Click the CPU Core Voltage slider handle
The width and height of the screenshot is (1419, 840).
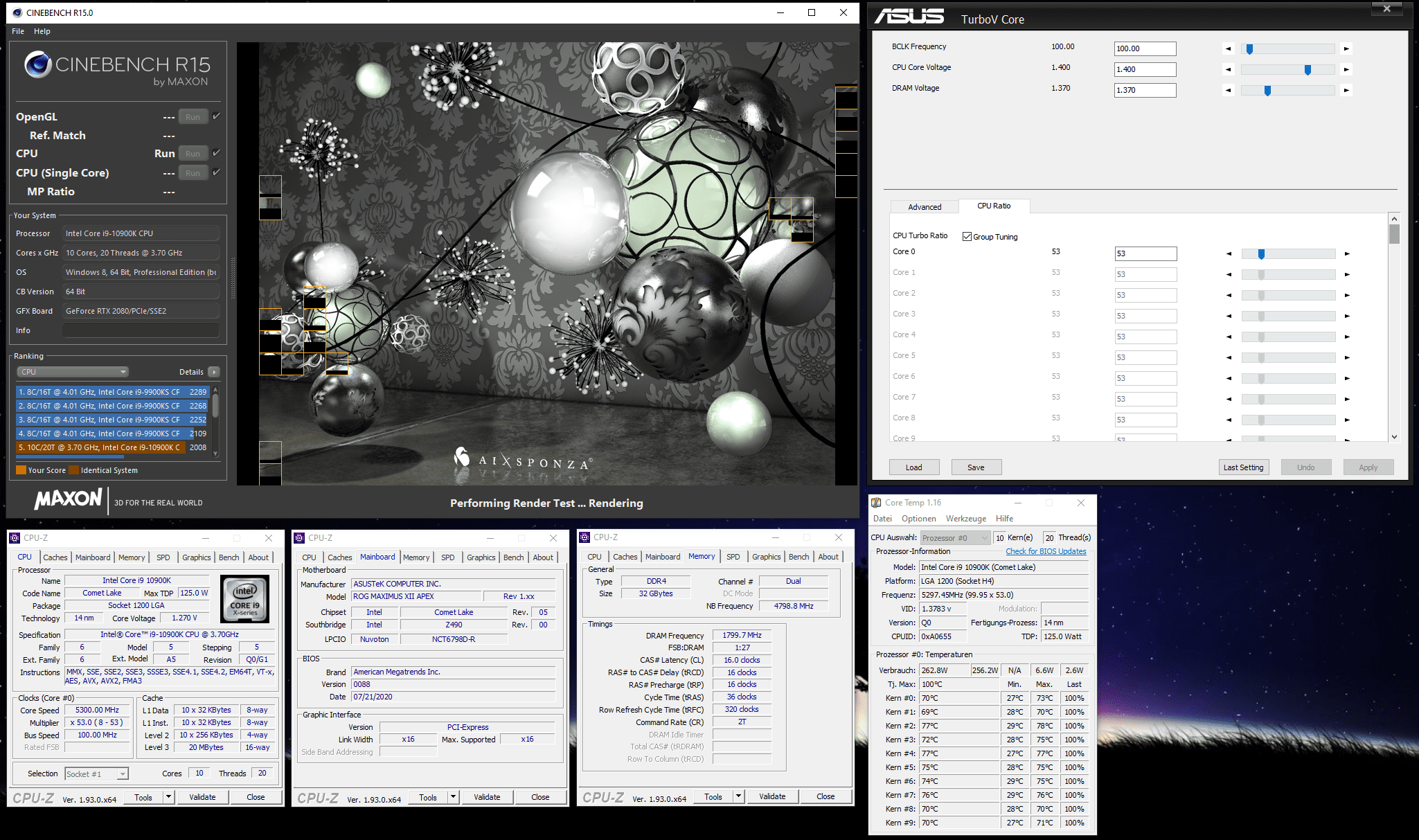coord(1308,70)
